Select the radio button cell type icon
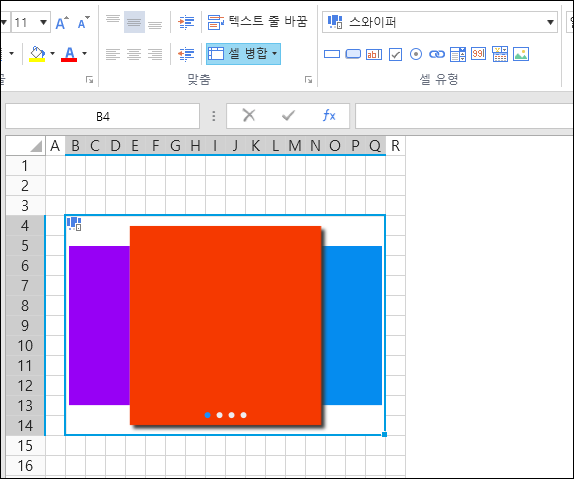 tap(416, 55)
